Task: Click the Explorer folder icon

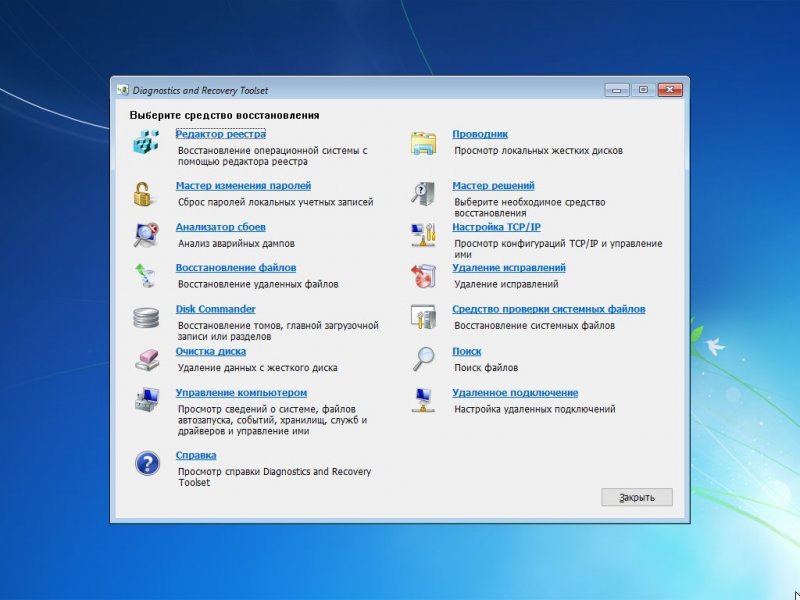Action: click(x=423, y=143)
